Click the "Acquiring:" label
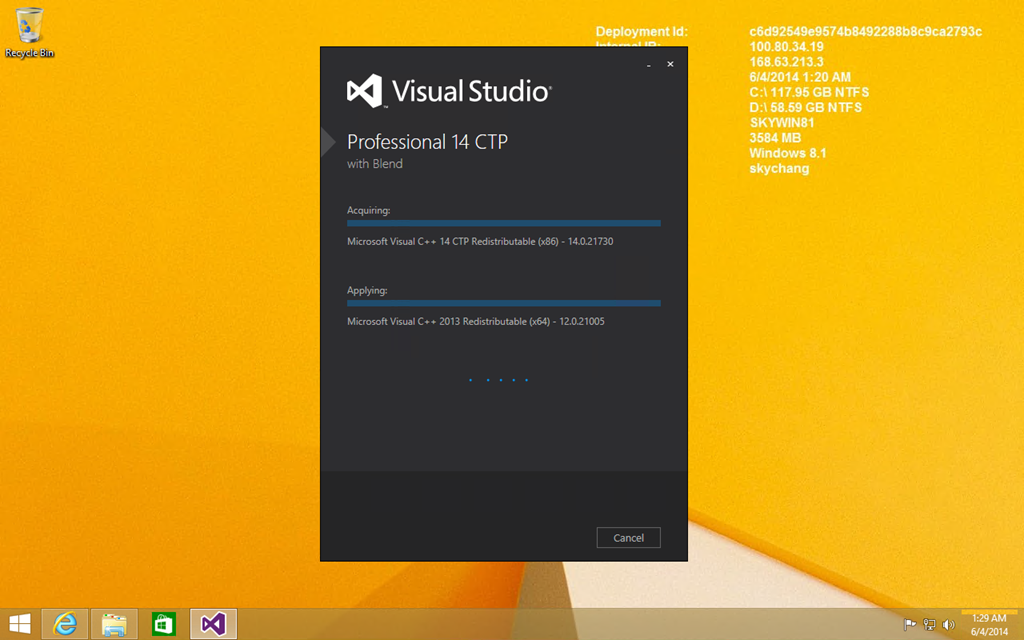This screenshot has width=1024, height=640. point(368,210)
